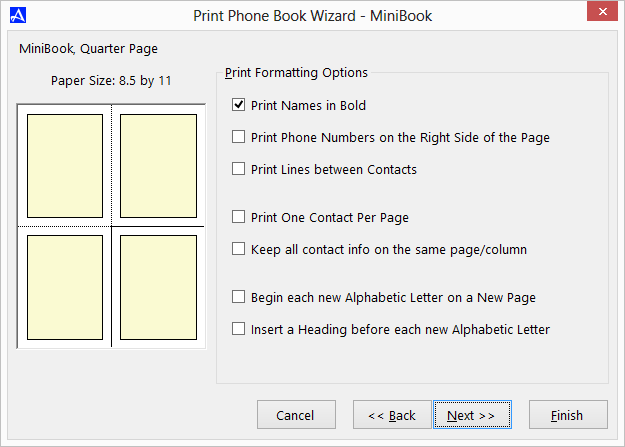Image resolution: width=625 pixels, height=447 pixels.
Task: Toggle Print Lines between Contacts
Action: tap(239, 169)
